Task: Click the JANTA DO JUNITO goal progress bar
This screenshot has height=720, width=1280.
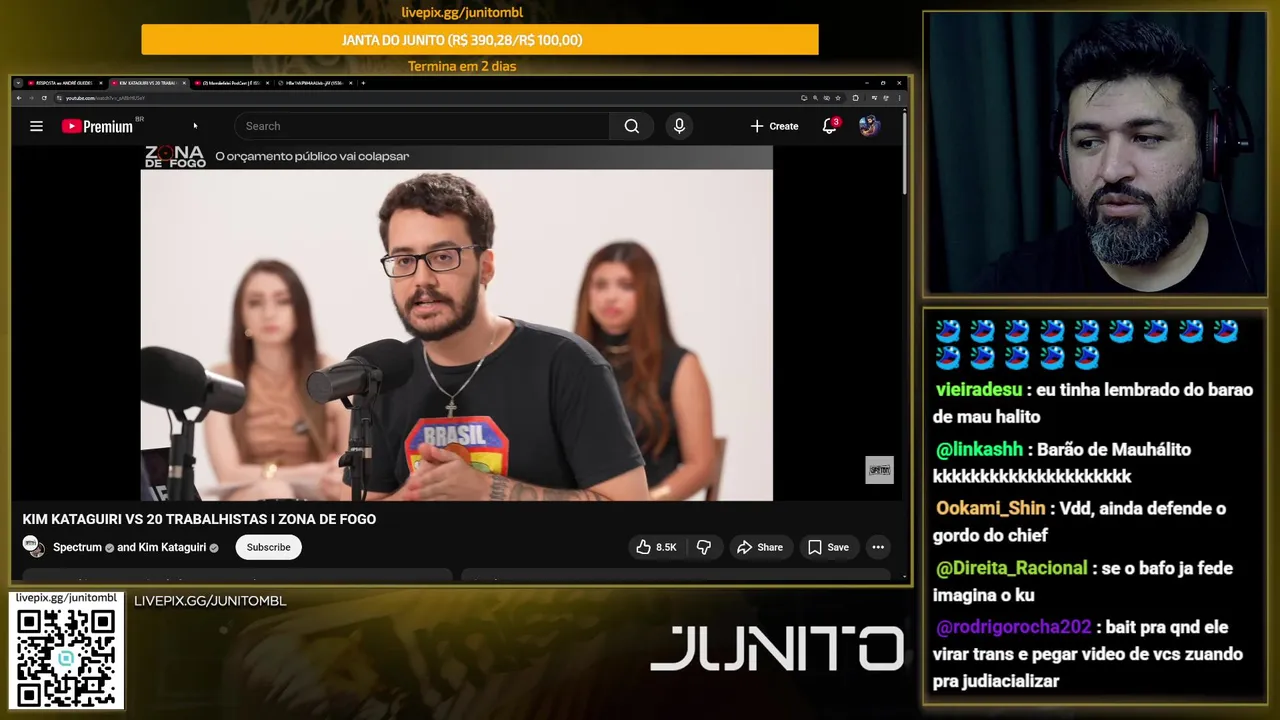Action: pos(480,40)
